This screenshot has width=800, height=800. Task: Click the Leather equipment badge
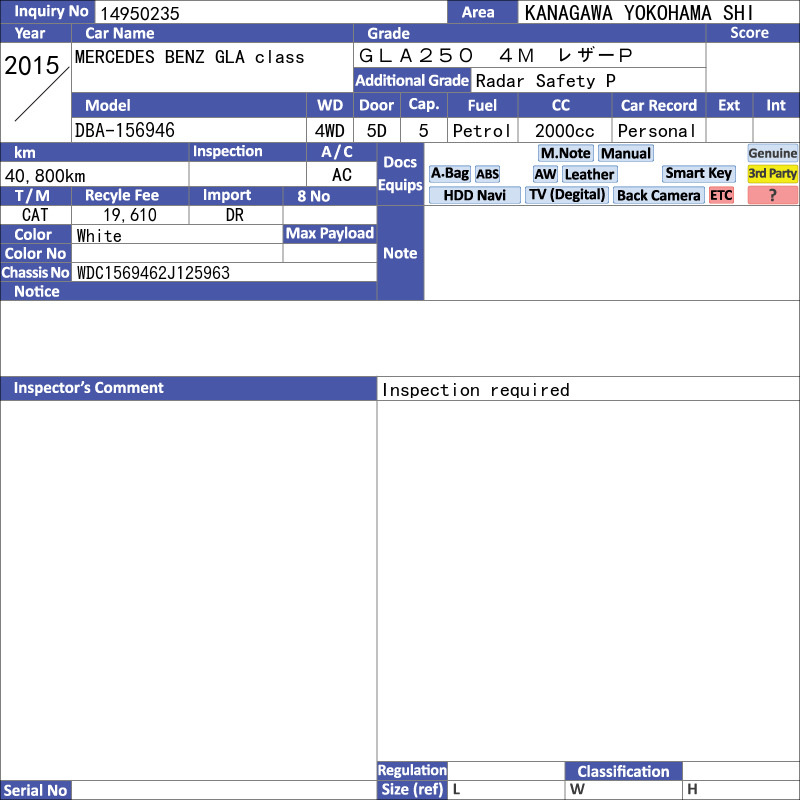click(x=589, y=174)
